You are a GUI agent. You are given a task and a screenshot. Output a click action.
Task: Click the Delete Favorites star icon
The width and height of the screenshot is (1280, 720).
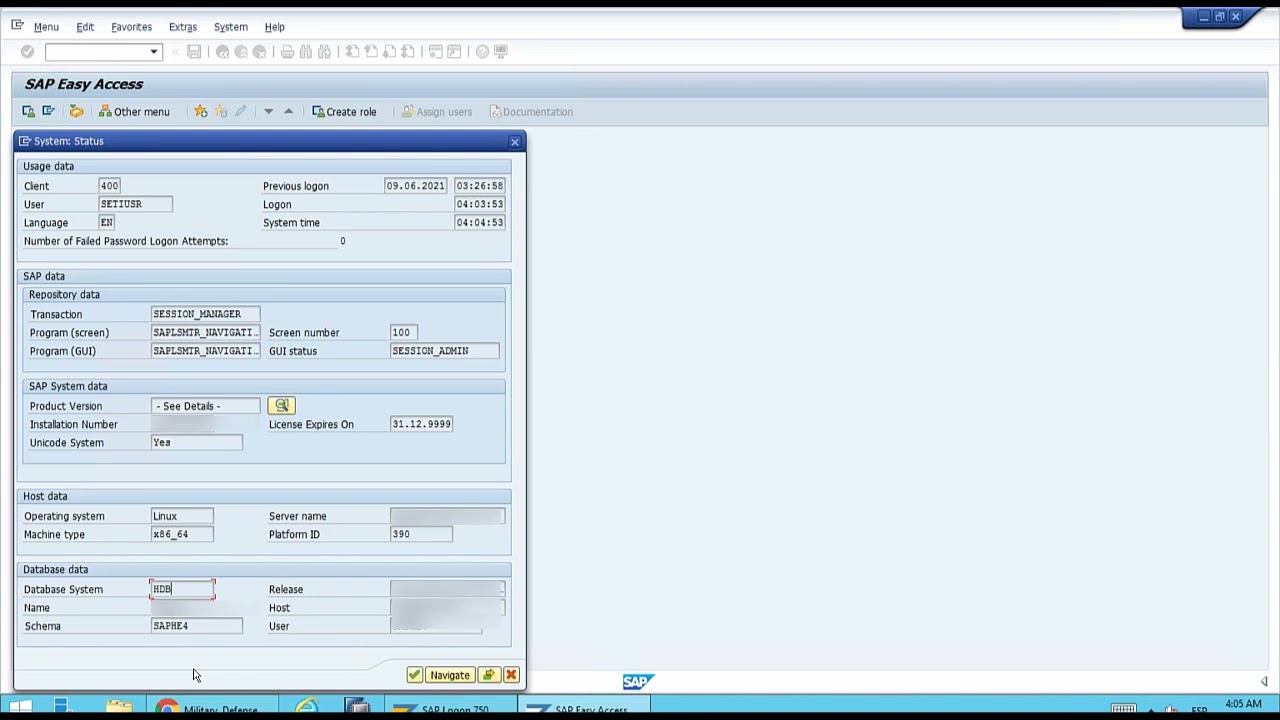(221, 111)
